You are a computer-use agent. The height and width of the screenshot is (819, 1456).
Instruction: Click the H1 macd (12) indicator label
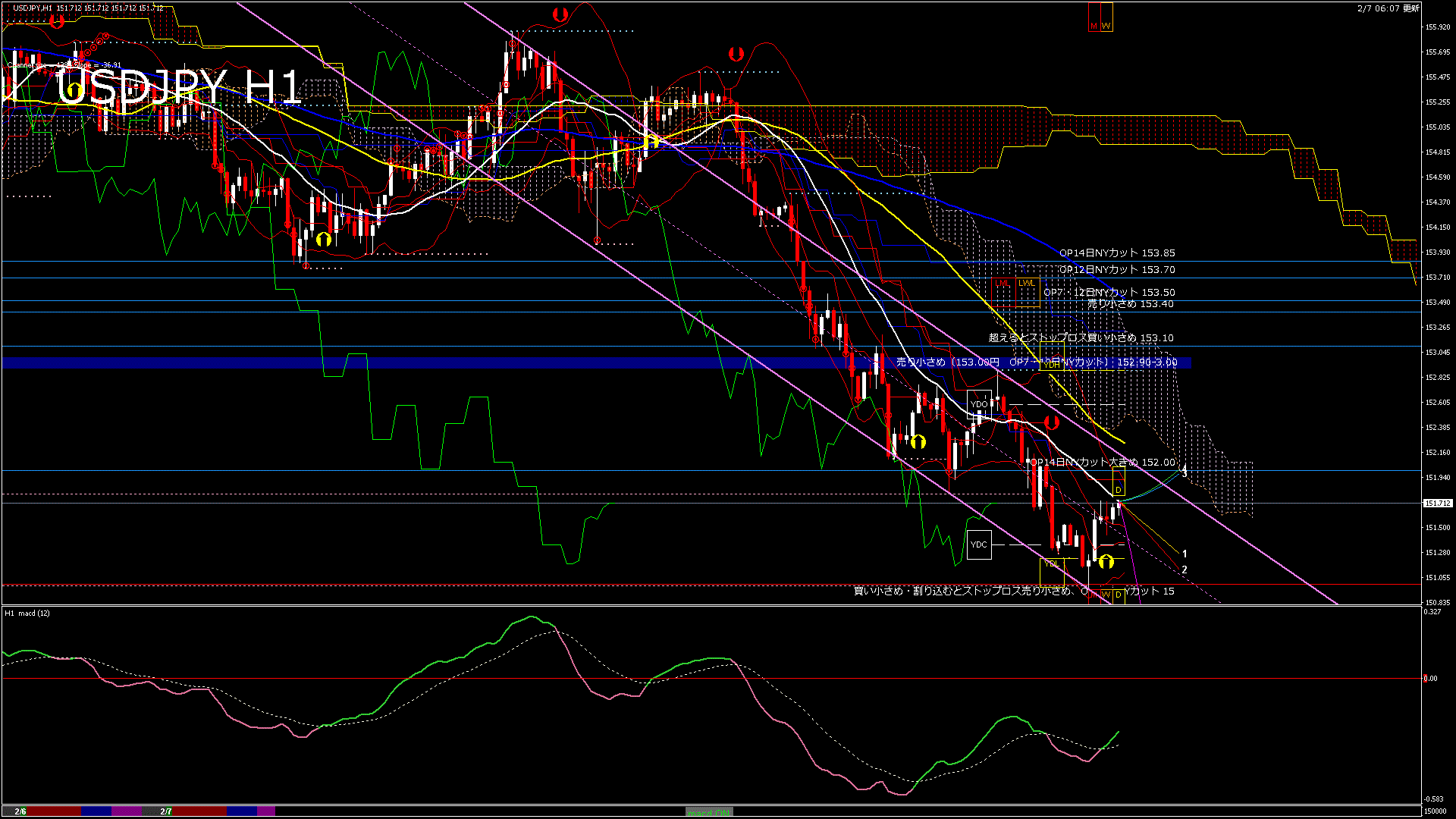click(27, 613)
